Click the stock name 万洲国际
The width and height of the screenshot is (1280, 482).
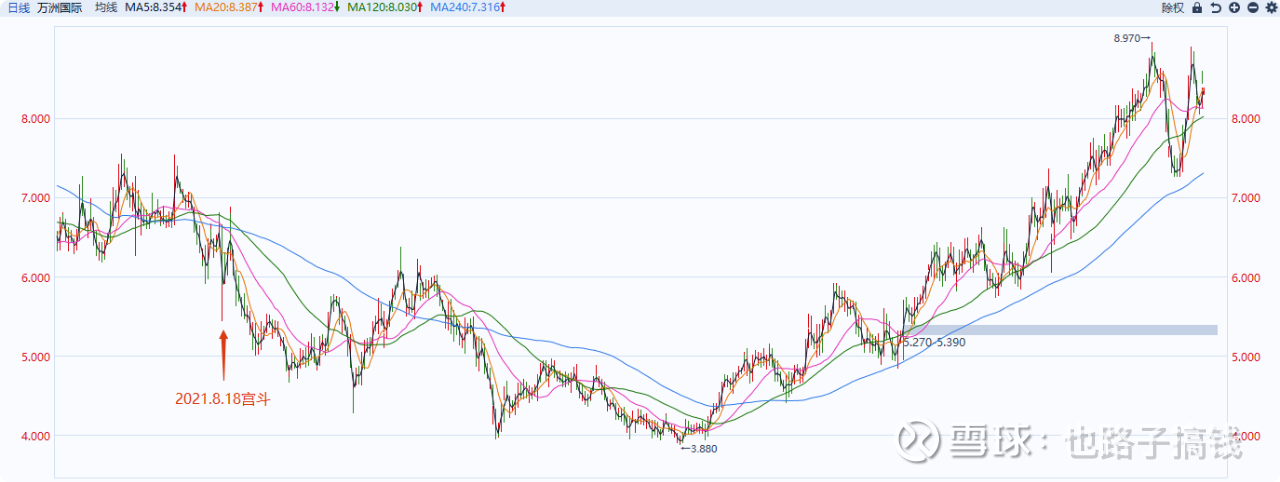pyautogui.click(x=59, y=7)
